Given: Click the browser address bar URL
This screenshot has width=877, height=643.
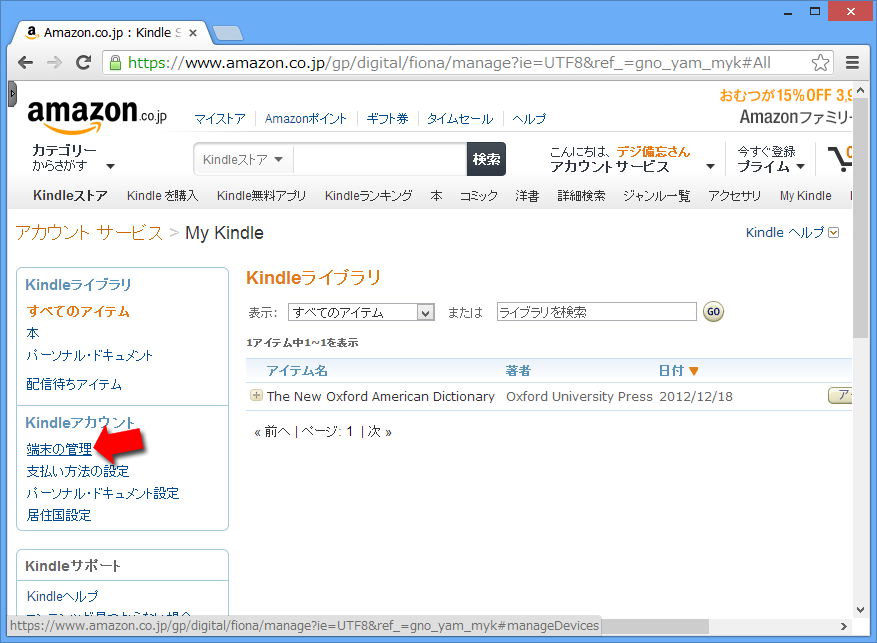Looking at the screenshot, I should point(449,63).
